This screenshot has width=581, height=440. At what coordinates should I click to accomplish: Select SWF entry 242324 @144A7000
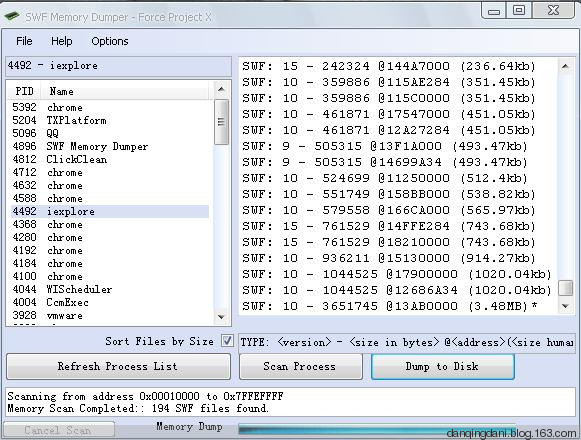[x=389, y=66]
